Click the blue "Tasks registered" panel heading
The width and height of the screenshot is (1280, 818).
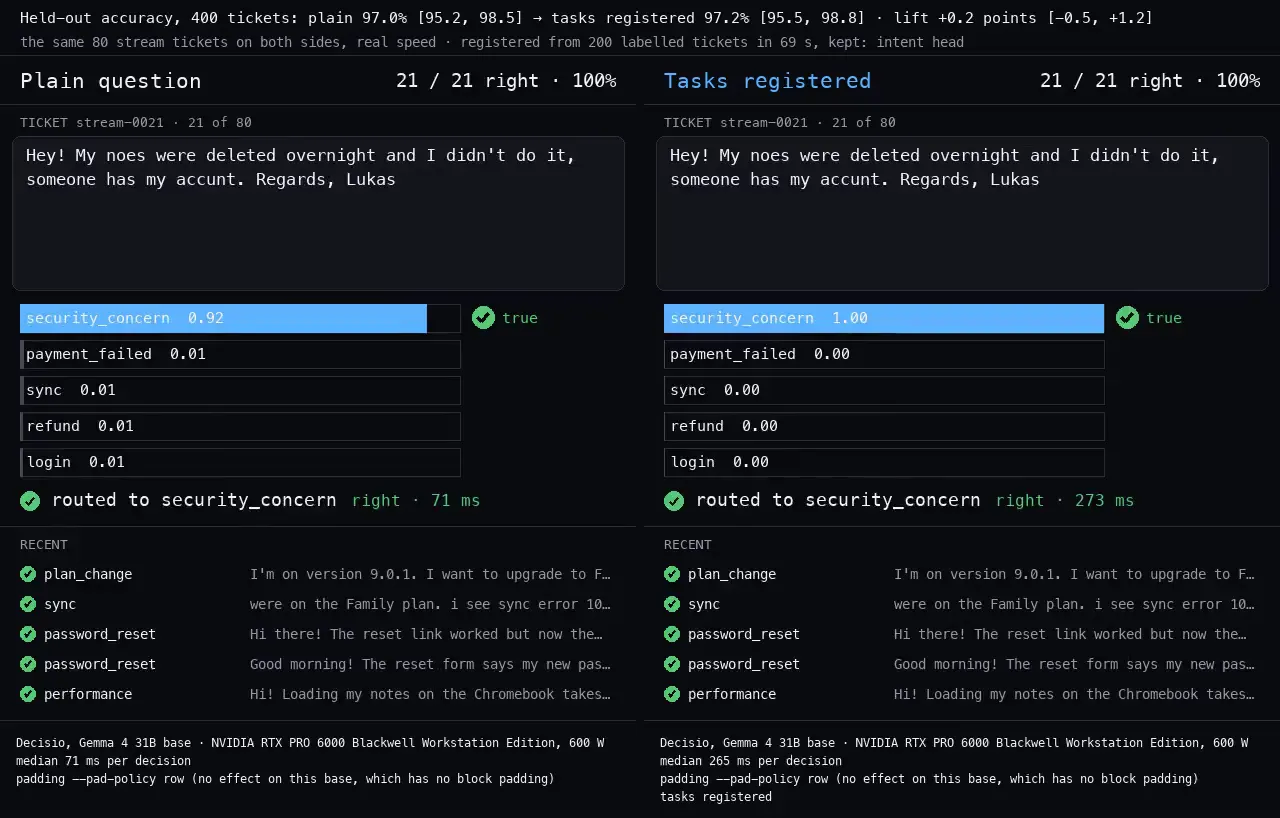767,81
